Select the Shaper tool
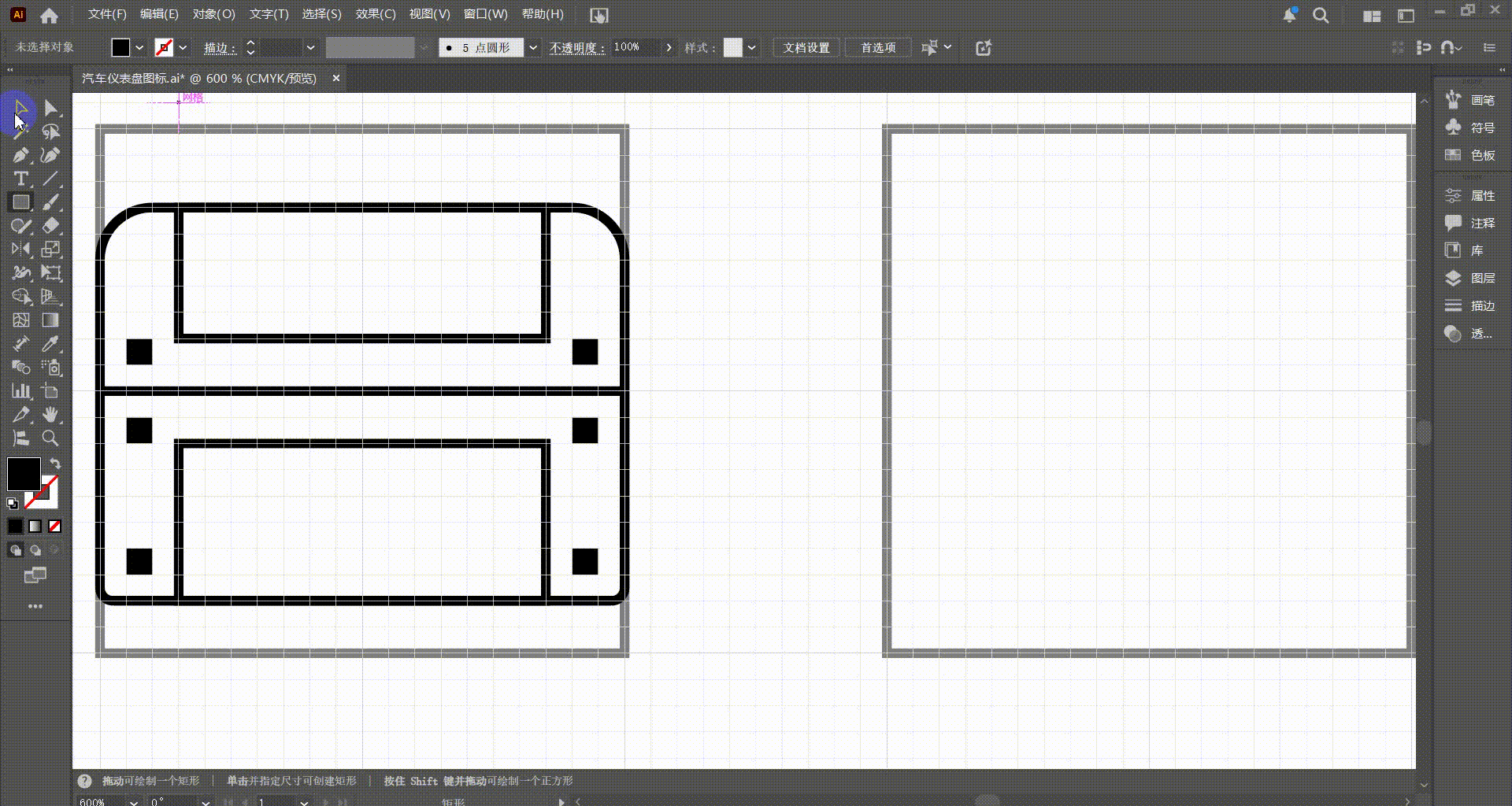 [x=20, y=226]
